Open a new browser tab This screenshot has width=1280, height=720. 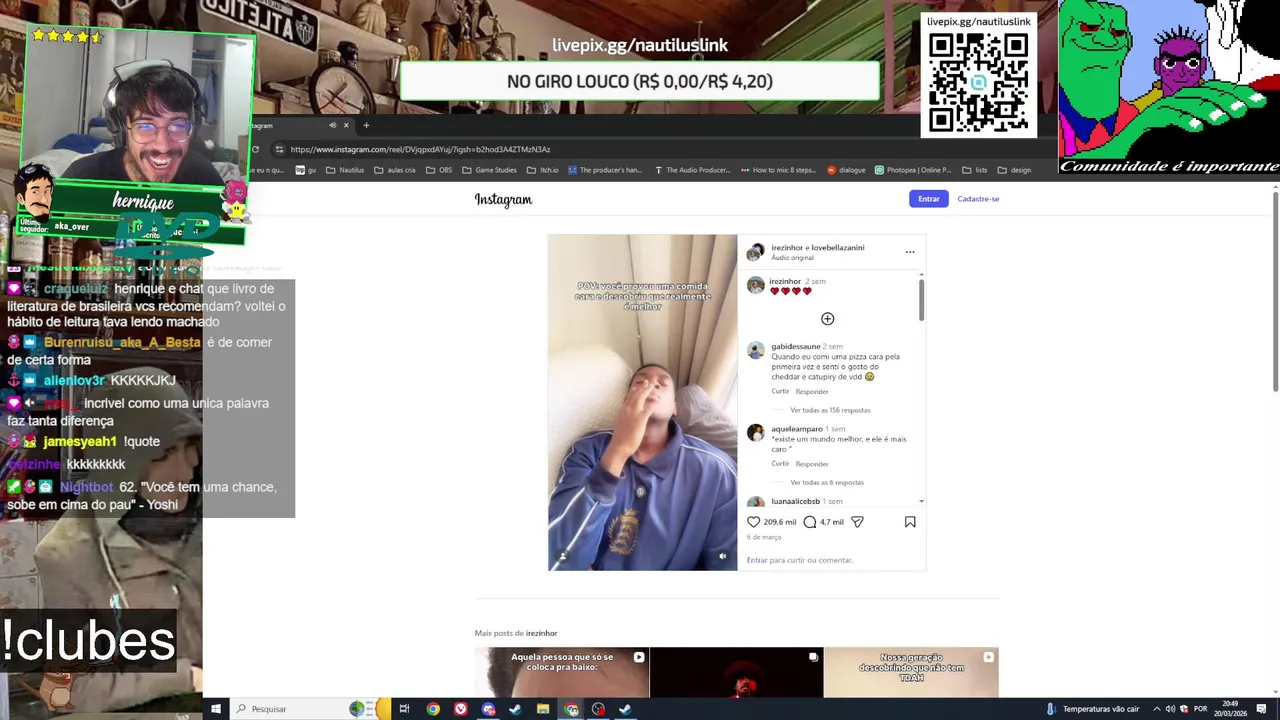point(366,125)
